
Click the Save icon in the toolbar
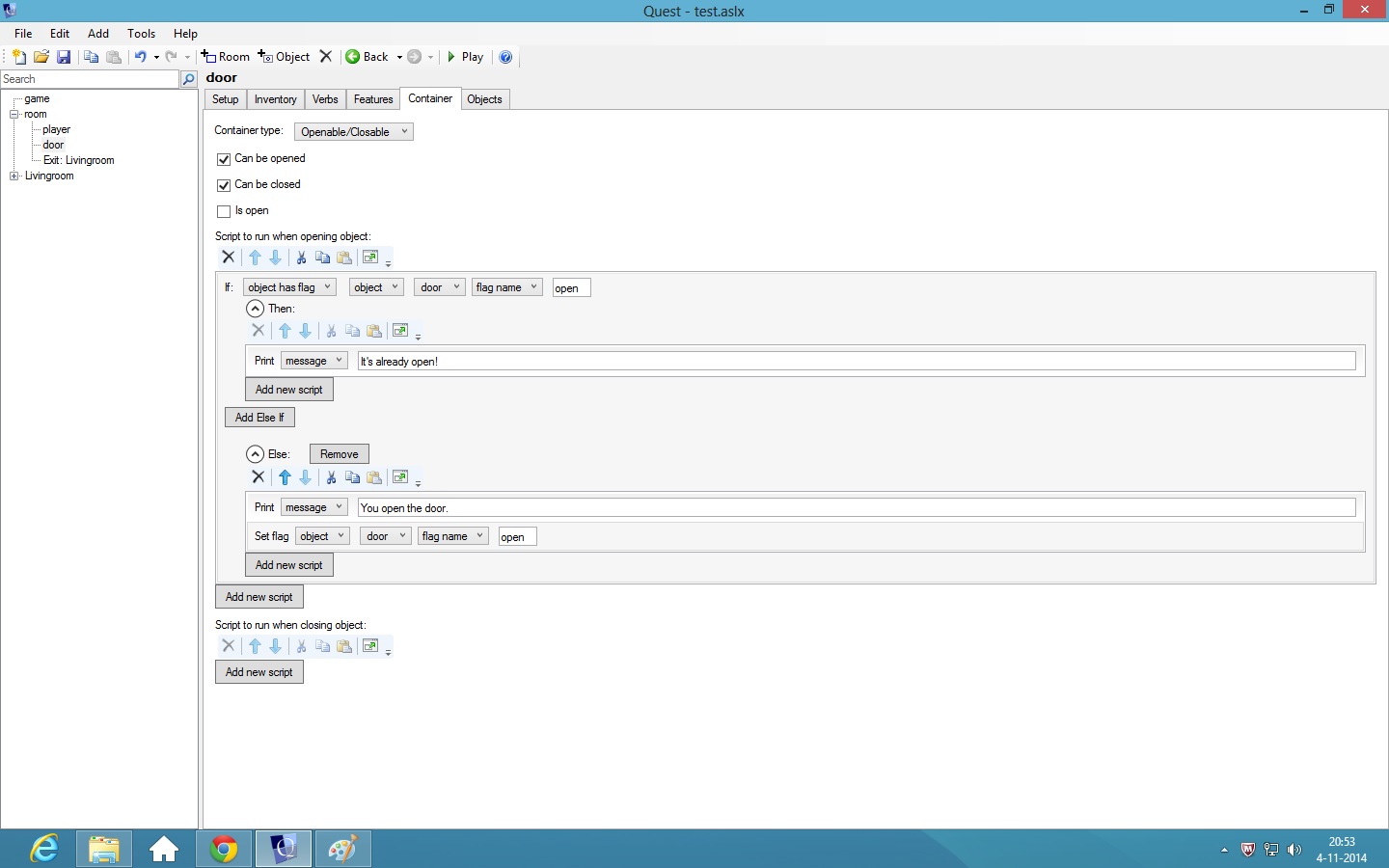coord(64,57)
